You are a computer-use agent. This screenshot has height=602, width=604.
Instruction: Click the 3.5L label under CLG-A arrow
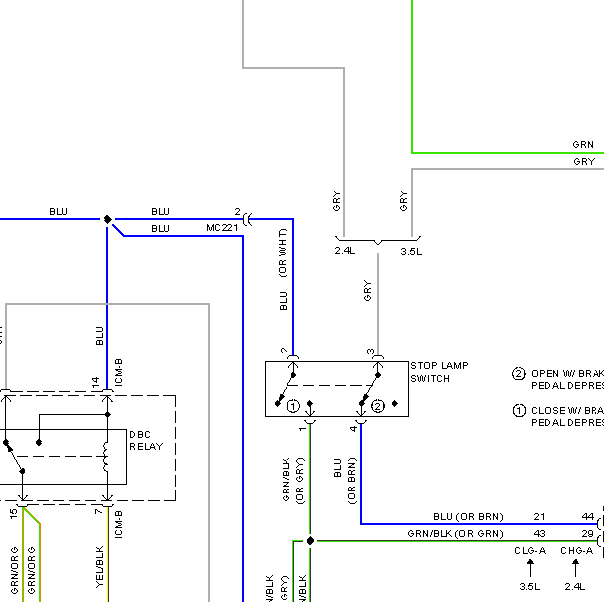(x=530, y=587)
